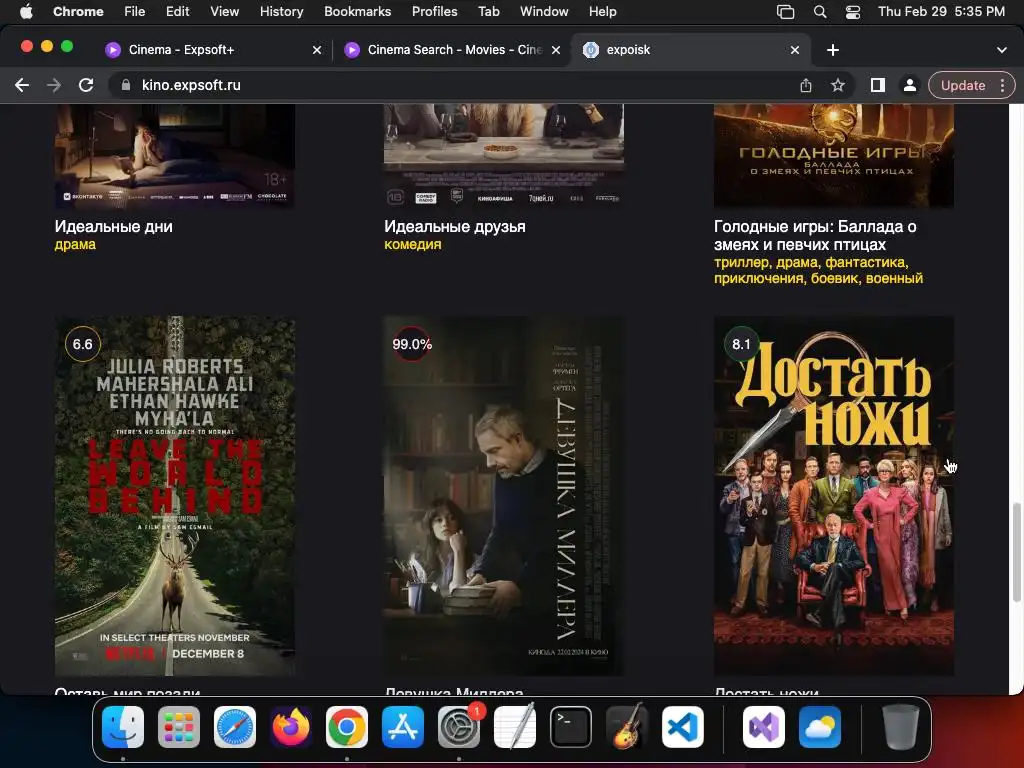Open Launchpad from the Dock
Image resolution: width=1024 pixels, height=768 pixels.
(x=179, y=727)
